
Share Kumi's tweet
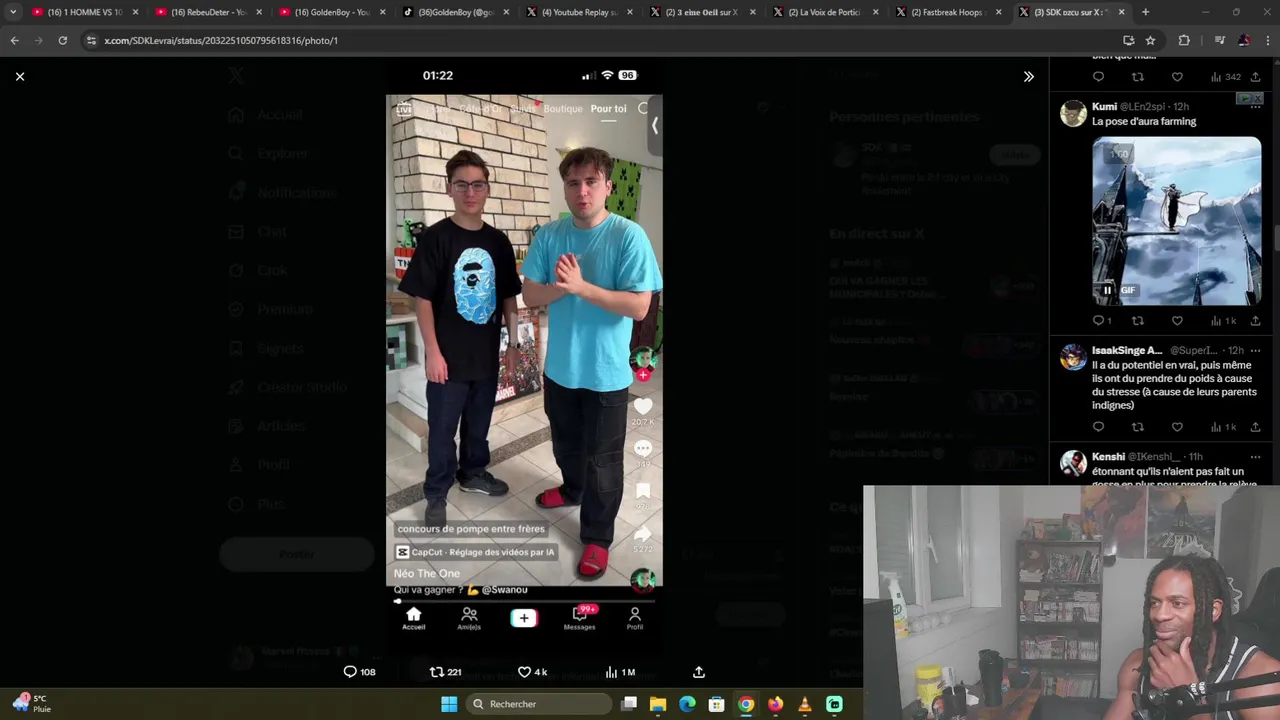tap(1255, 321)
